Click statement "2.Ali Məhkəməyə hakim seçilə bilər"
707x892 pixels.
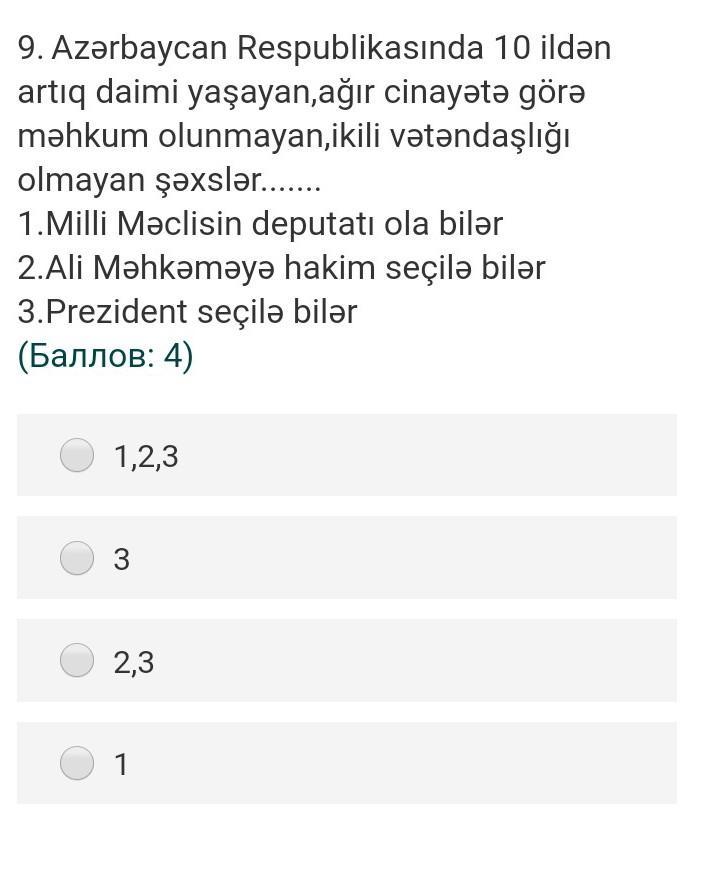coord(282,267)
